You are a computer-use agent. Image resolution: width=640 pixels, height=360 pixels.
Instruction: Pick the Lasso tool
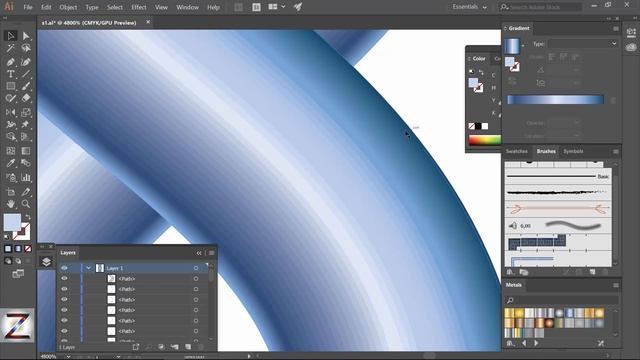[x=26, y=49]
